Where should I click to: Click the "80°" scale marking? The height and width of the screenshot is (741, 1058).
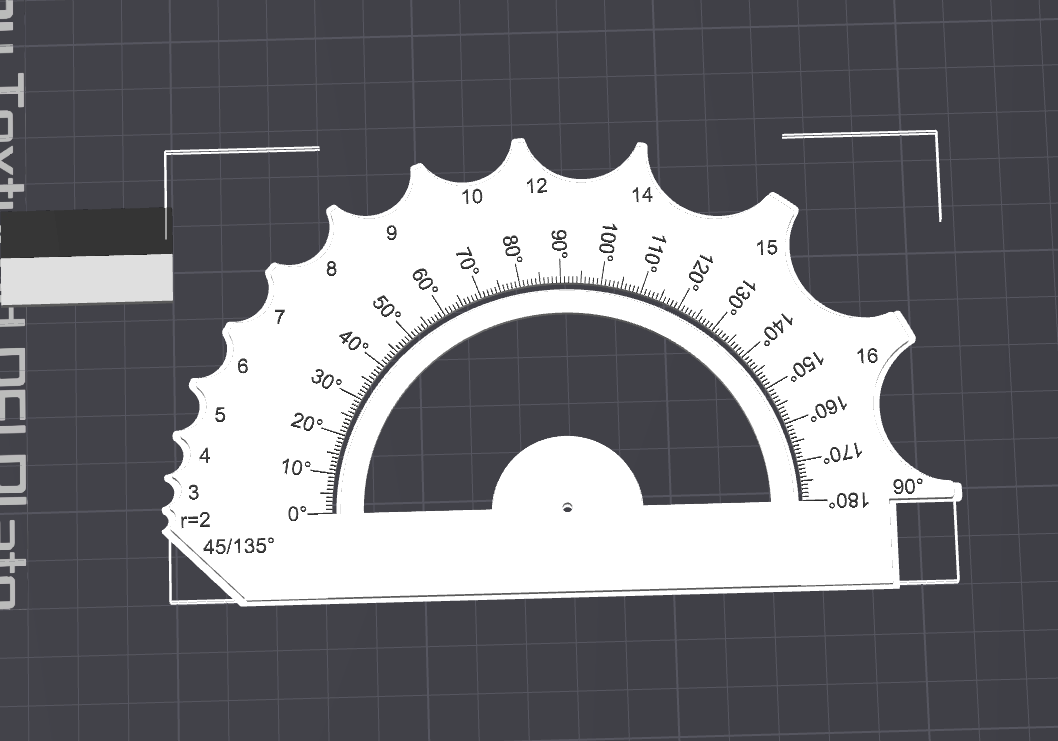tap(513, 248)
